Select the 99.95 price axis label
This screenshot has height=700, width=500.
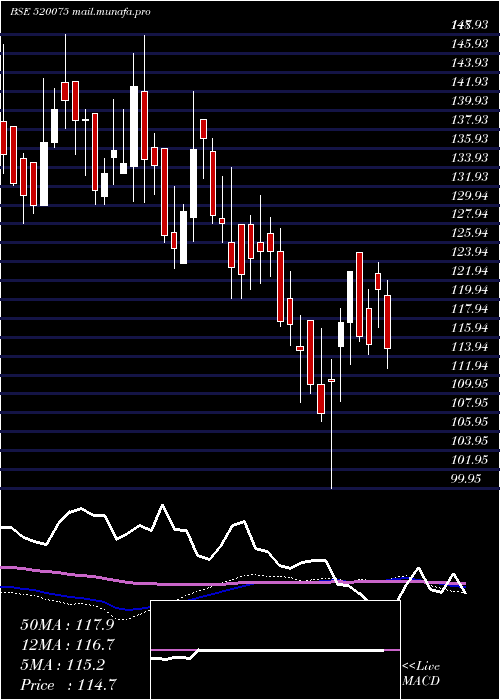click(466, 479)
